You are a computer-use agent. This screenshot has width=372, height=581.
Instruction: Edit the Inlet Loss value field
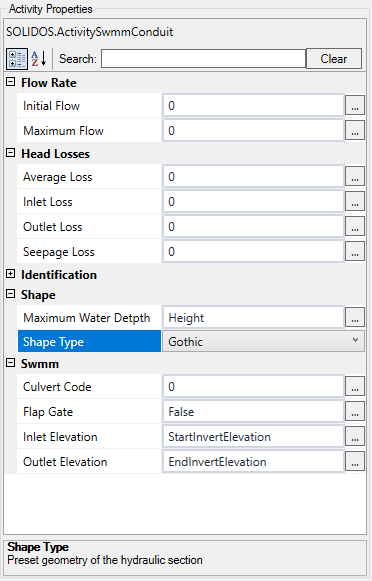pyautogui.click(x=253, y=202)
